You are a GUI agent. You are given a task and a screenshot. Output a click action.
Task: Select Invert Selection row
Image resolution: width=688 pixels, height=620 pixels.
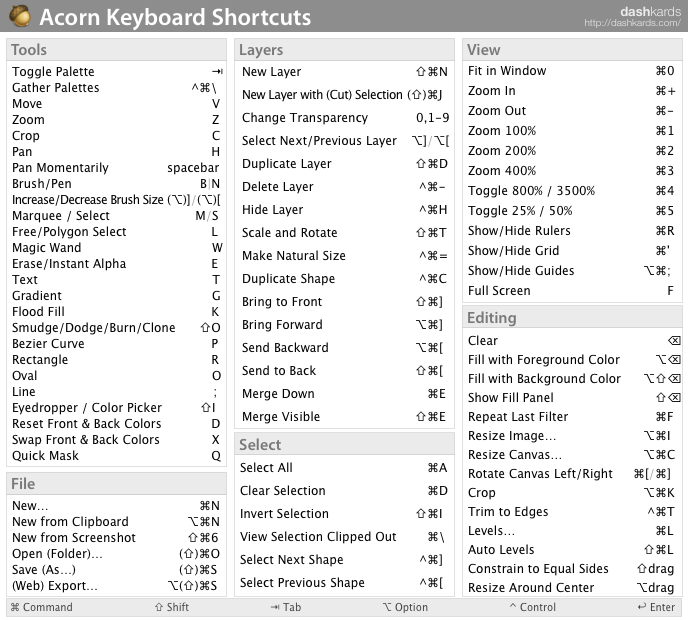341,514
